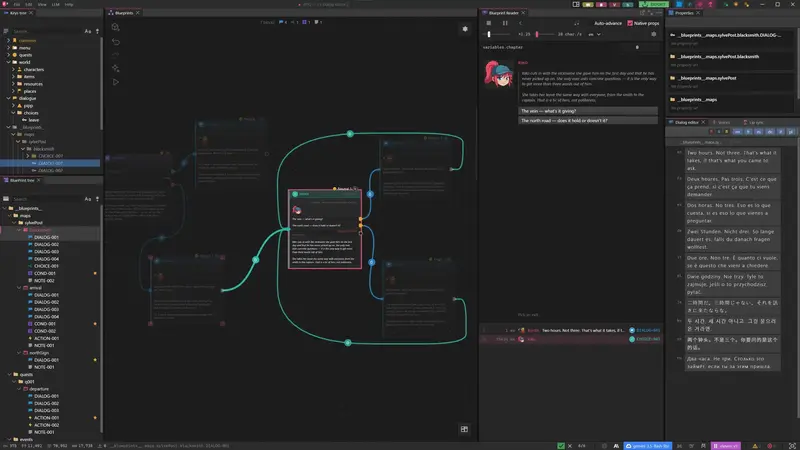Select the highlighted dialog node on canvas
The width and height of the screenshot is (800, 450).
point(324,229)
